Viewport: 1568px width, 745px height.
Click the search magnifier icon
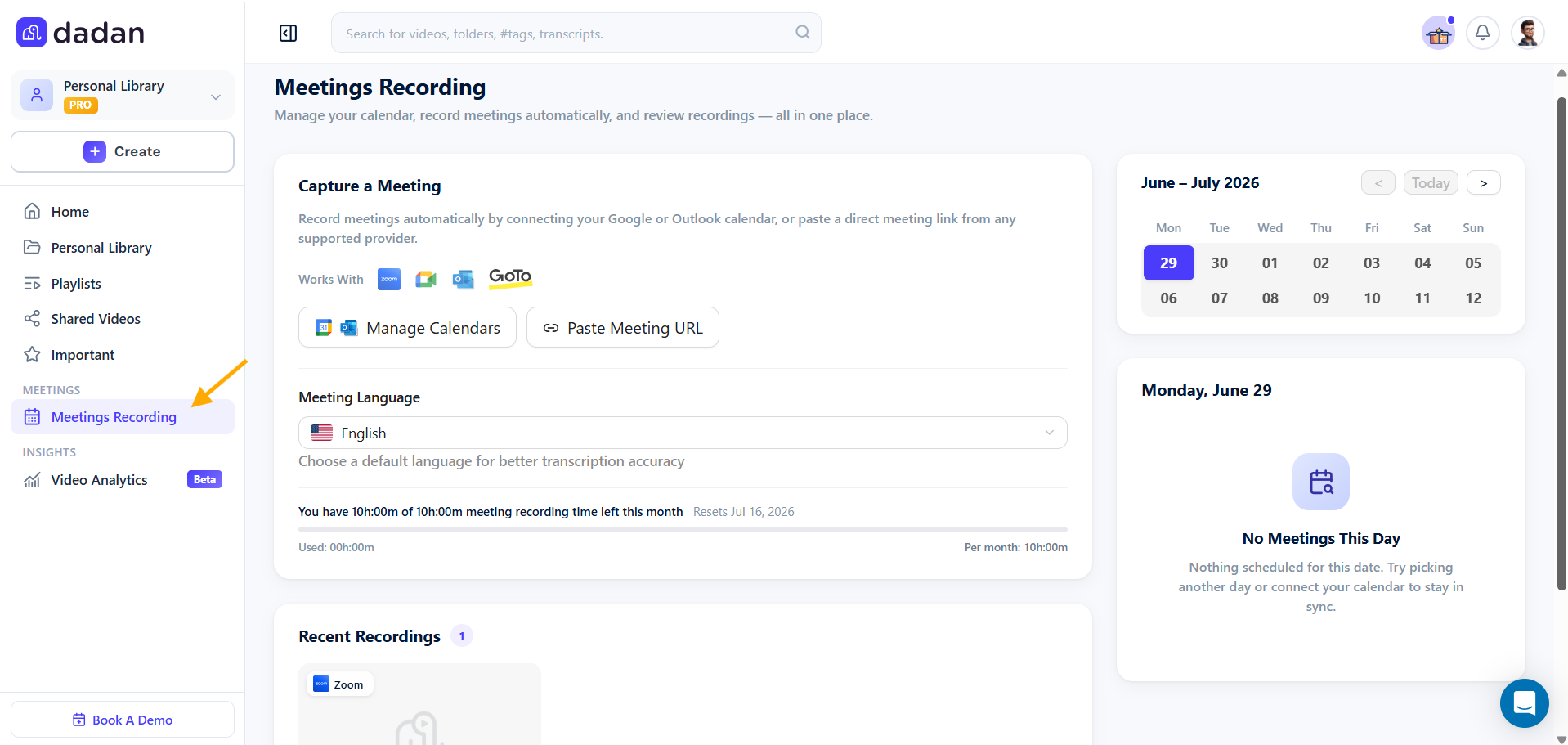[x=803, y=32]
